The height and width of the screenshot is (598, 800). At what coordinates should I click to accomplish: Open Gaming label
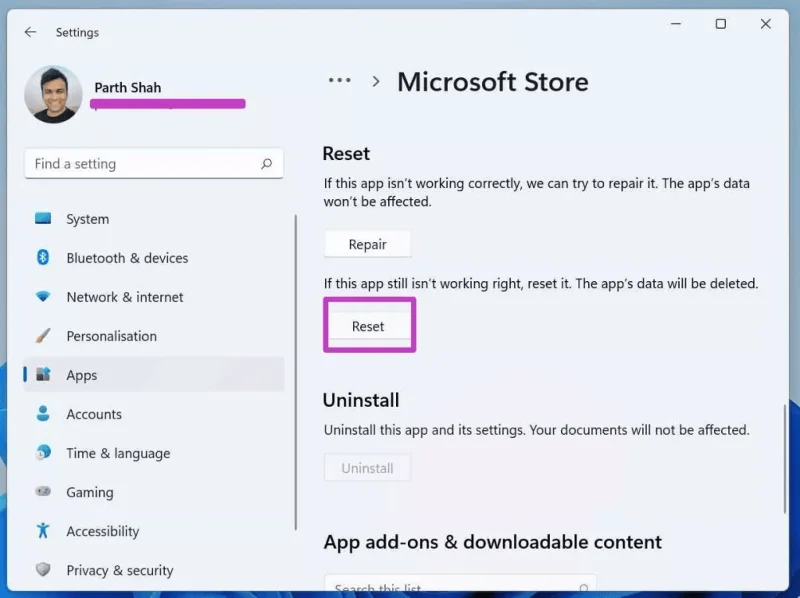tap(90, 492)
